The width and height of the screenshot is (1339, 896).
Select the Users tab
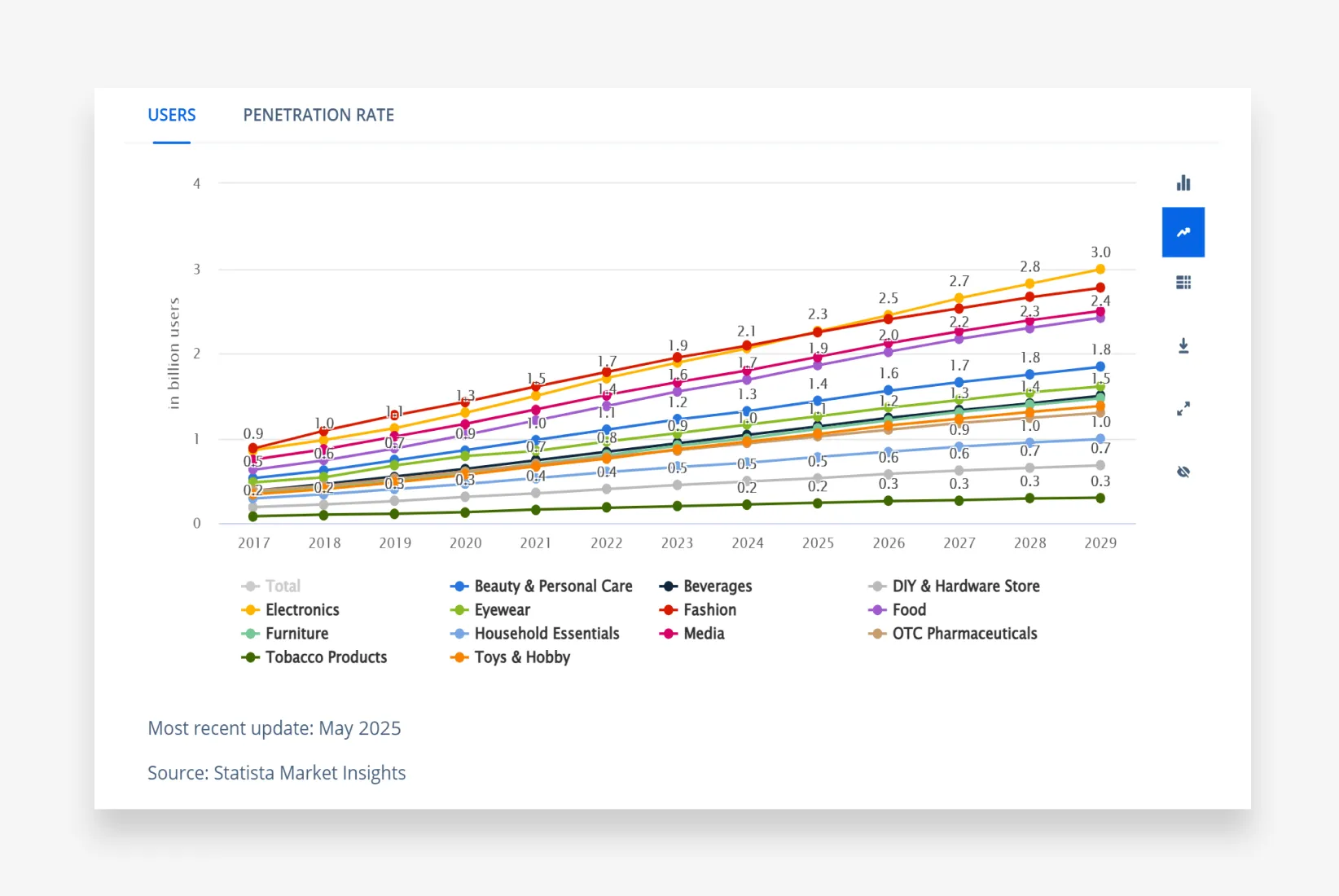[x=172, y=116]
